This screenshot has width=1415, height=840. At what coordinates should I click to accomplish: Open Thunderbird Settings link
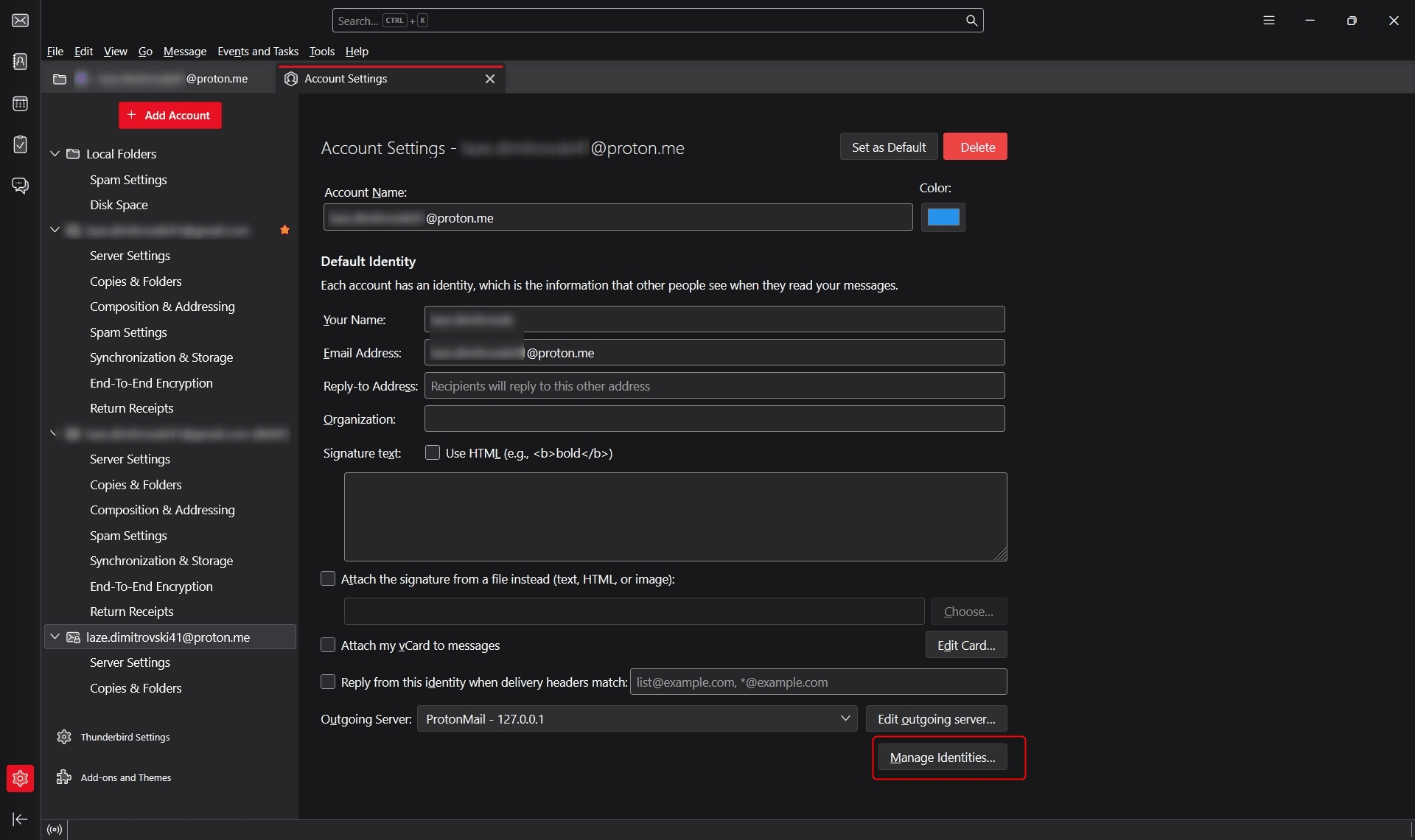125,737
